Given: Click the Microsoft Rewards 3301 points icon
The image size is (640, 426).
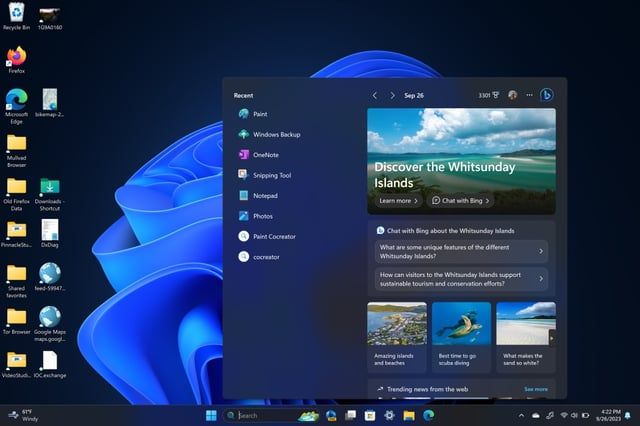Looking at the screenshot, I should [x=488, y=95].
